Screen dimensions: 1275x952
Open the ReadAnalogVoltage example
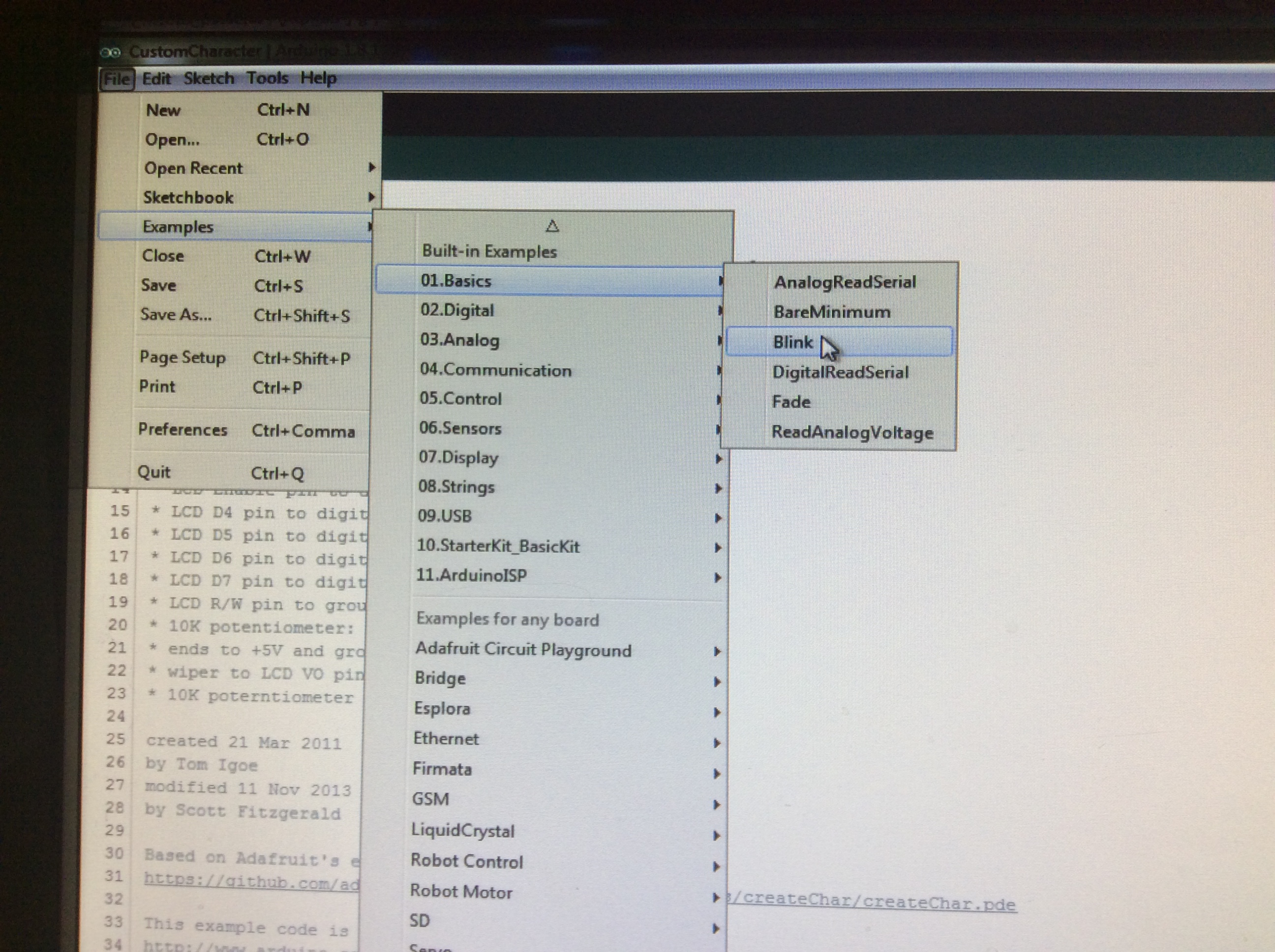pos(839,432)
